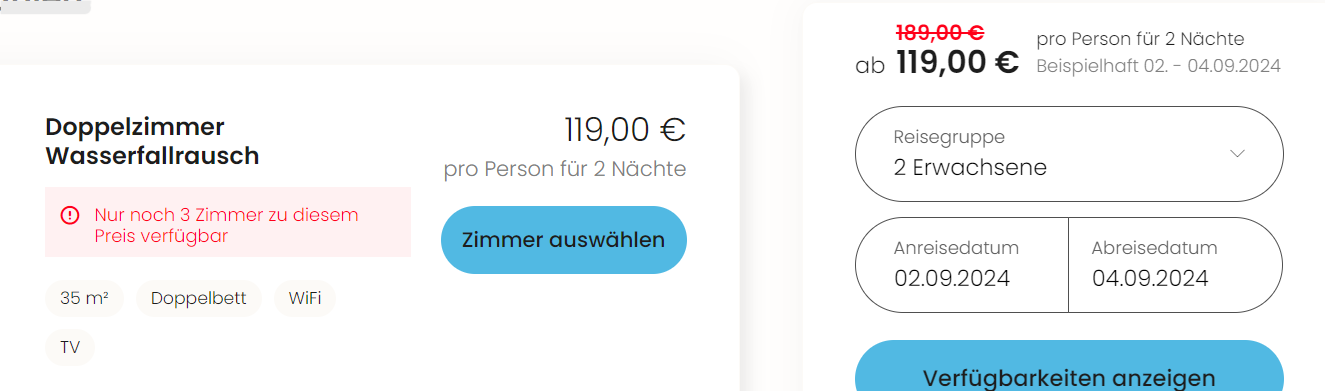Click the TV amenity tag
Screen dimensions: 1325x391
pos(70,348)
